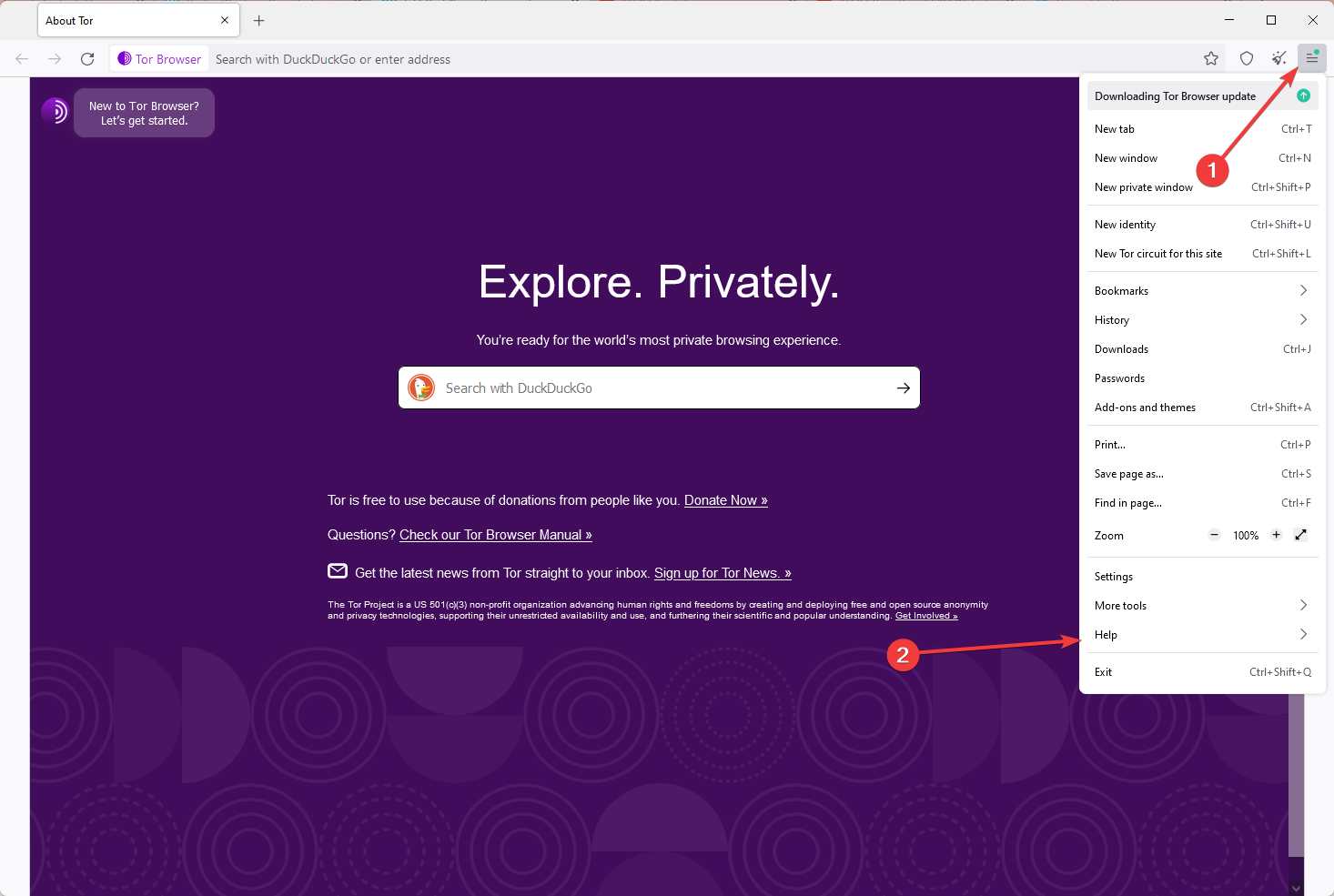Expand the Bookmarks submenu

1202,291
